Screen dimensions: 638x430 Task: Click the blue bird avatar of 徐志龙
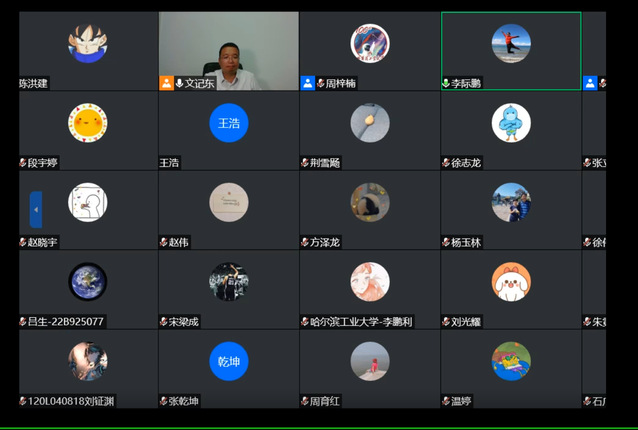click(511, 123)
